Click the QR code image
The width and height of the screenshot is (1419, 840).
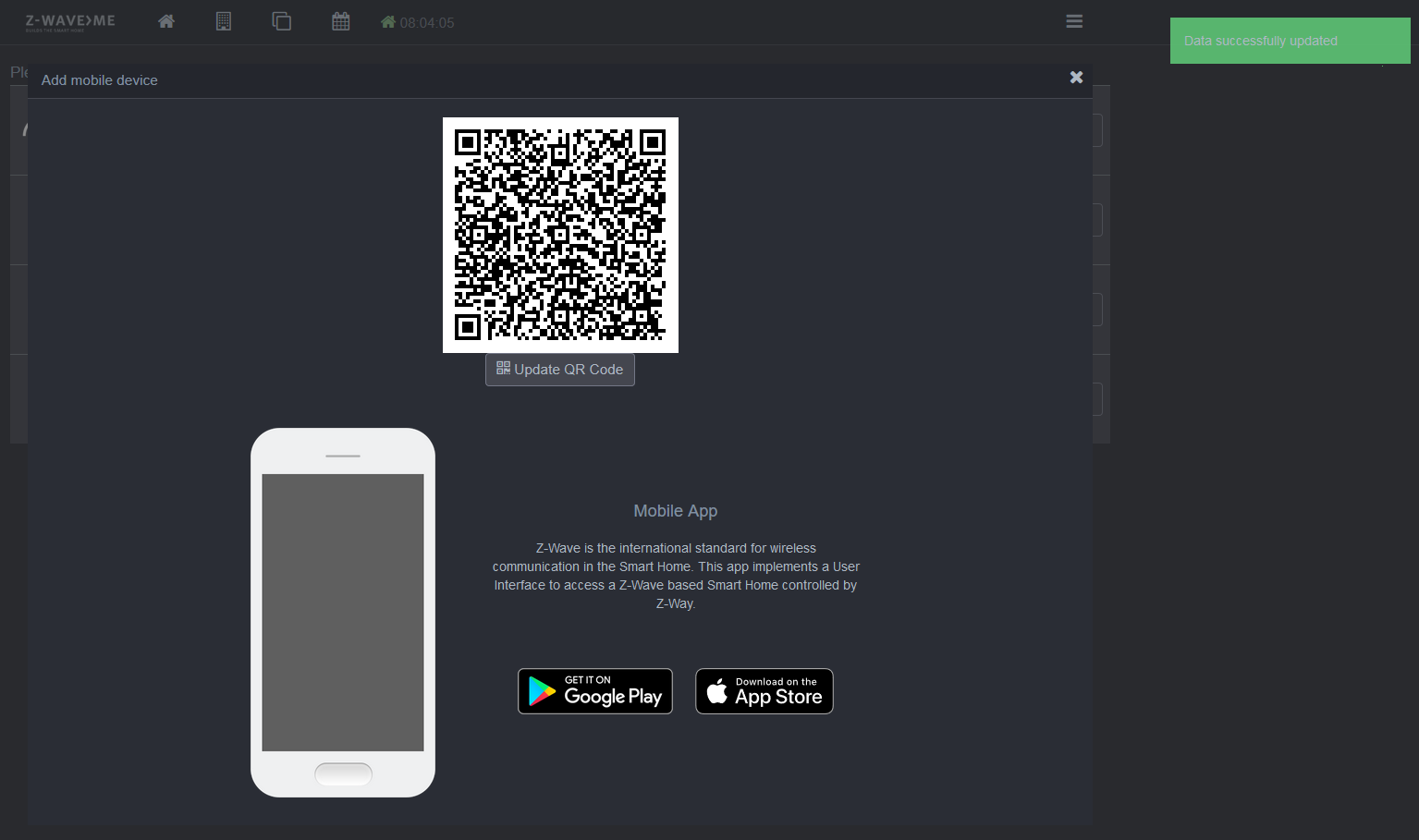pos(560,235)
